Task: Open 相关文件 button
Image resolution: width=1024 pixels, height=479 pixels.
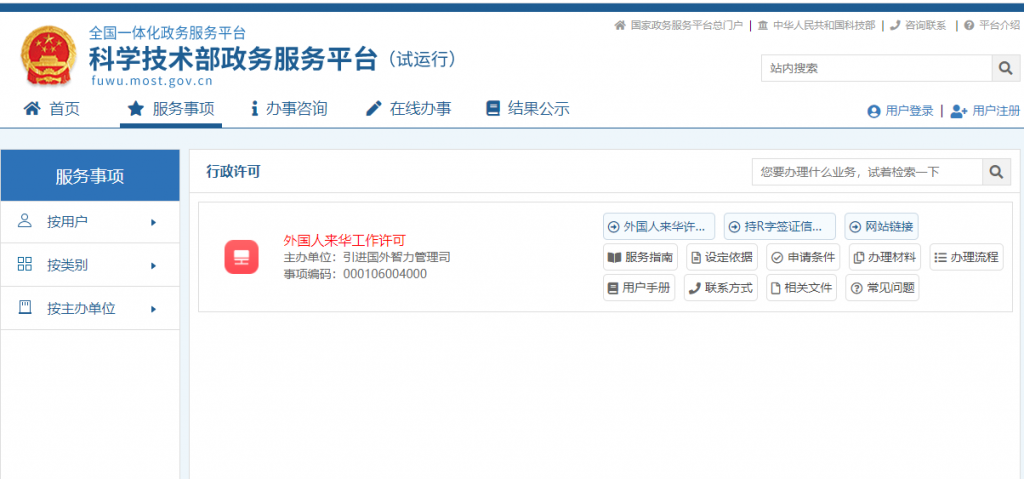Action: [x=802, y=288]
